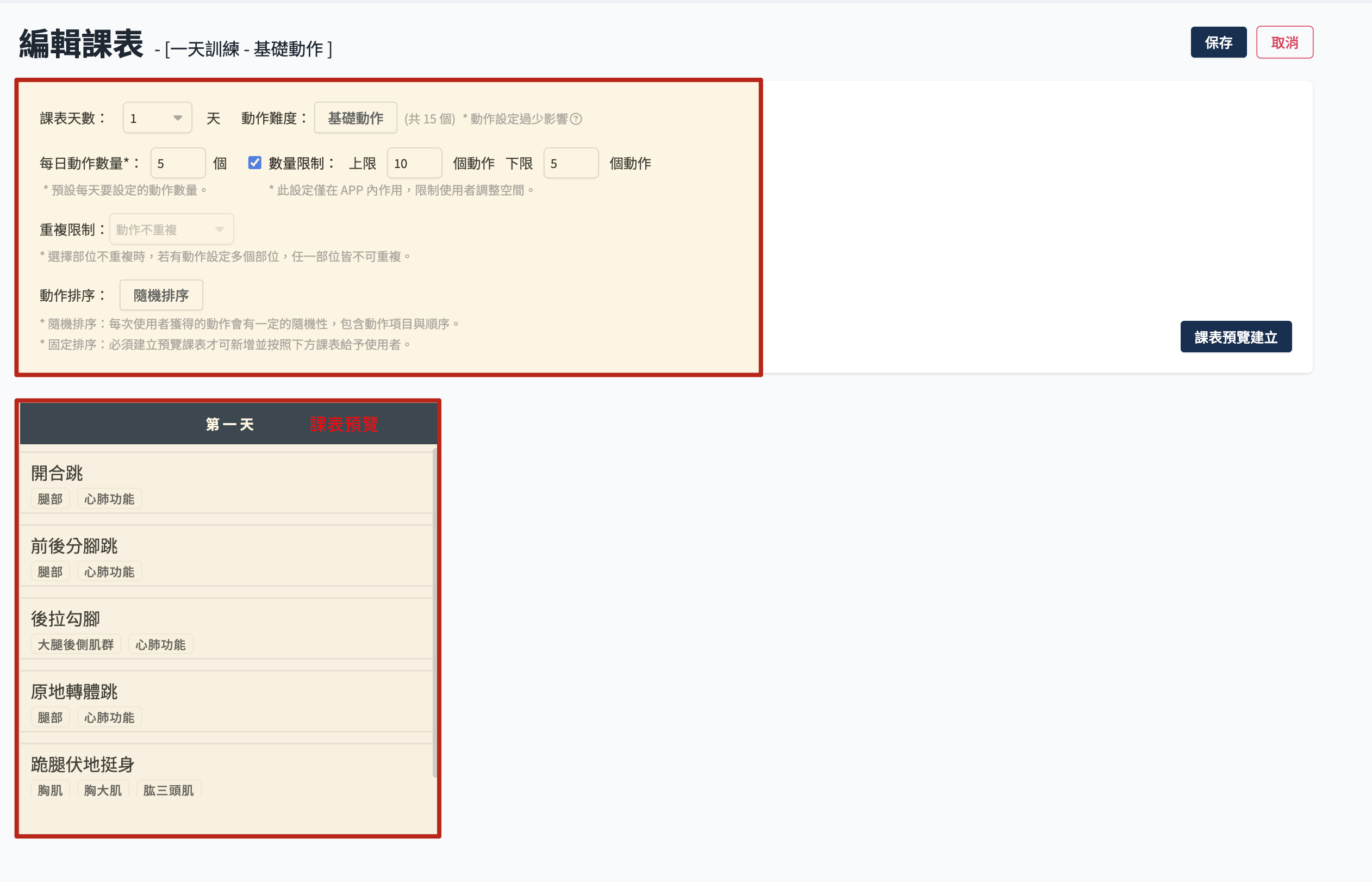
Task: Toggle 隨機排序 for 動作排序
Action: coord(161,295)
